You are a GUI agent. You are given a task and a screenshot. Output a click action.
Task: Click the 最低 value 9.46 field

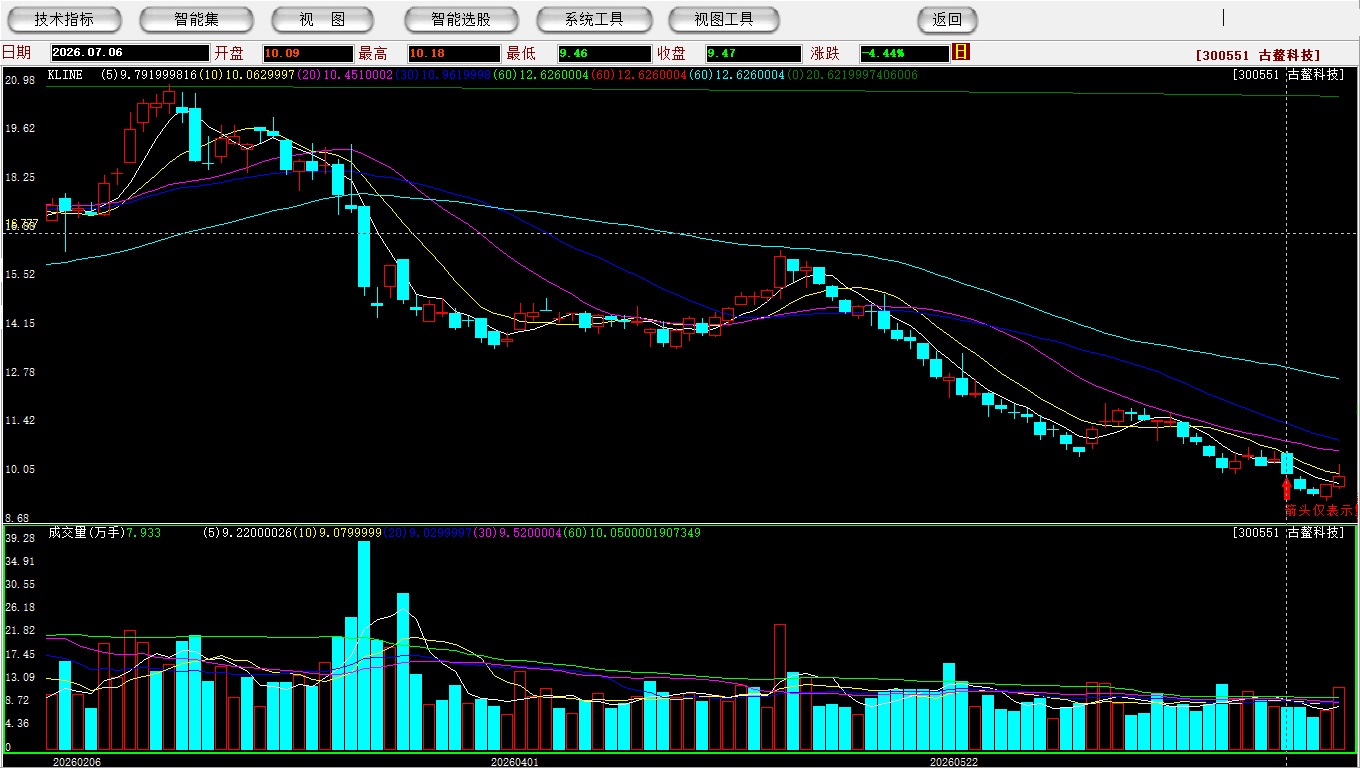click(x=604, y=53)
